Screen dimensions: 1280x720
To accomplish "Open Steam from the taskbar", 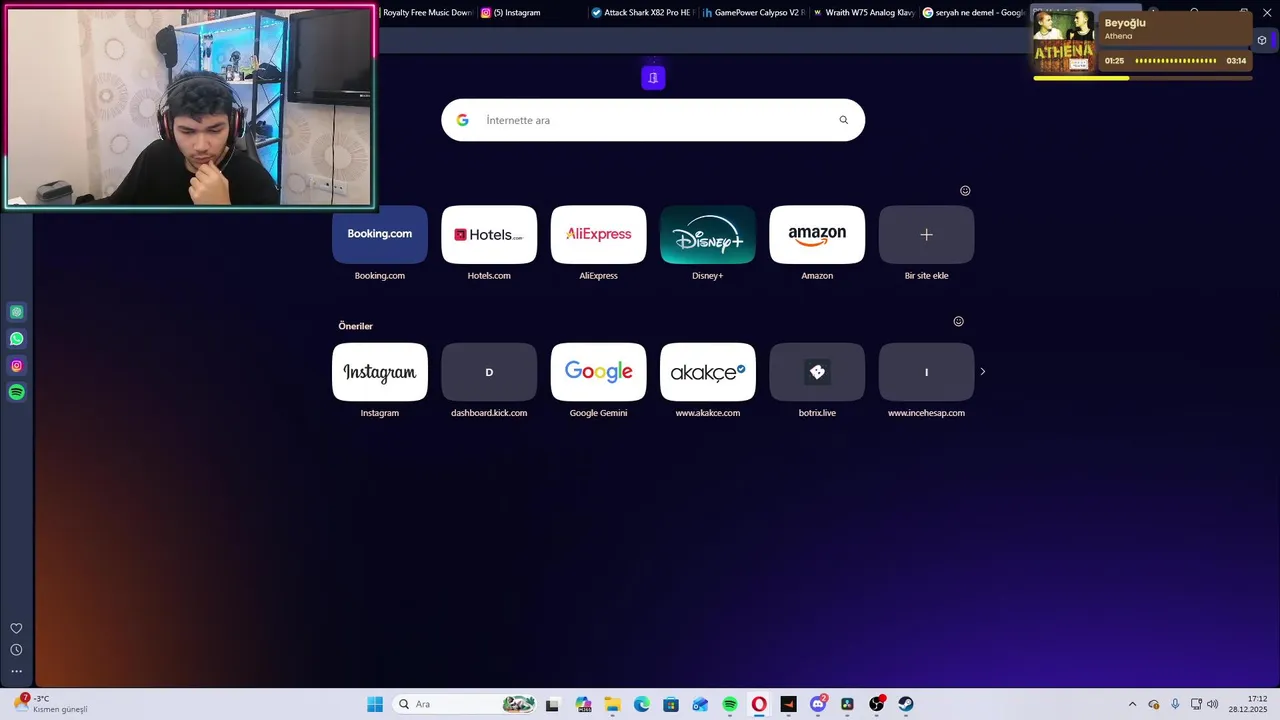I will point(906,705).
